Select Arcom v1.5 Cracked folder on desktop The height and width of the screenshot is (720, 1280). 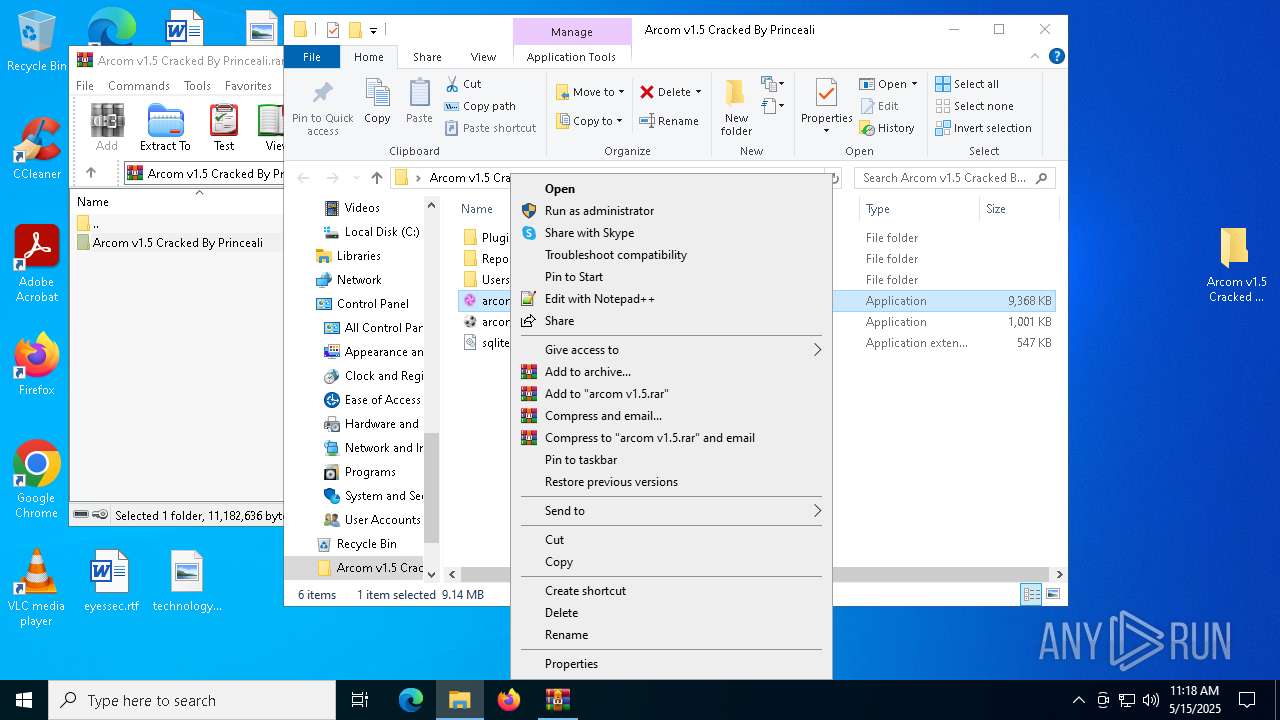pyautogui.click(x=1236, y=265)
